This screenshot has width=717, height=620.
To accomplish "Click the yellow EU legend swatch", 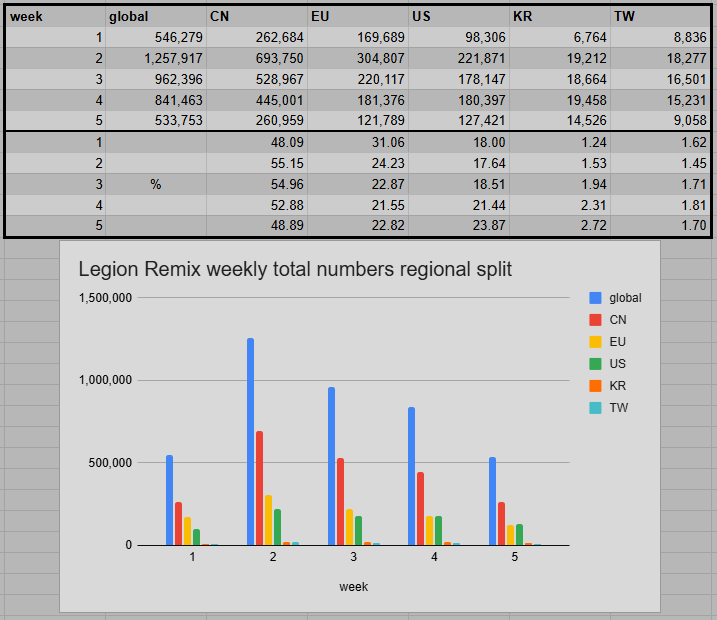I will (596, 342).
